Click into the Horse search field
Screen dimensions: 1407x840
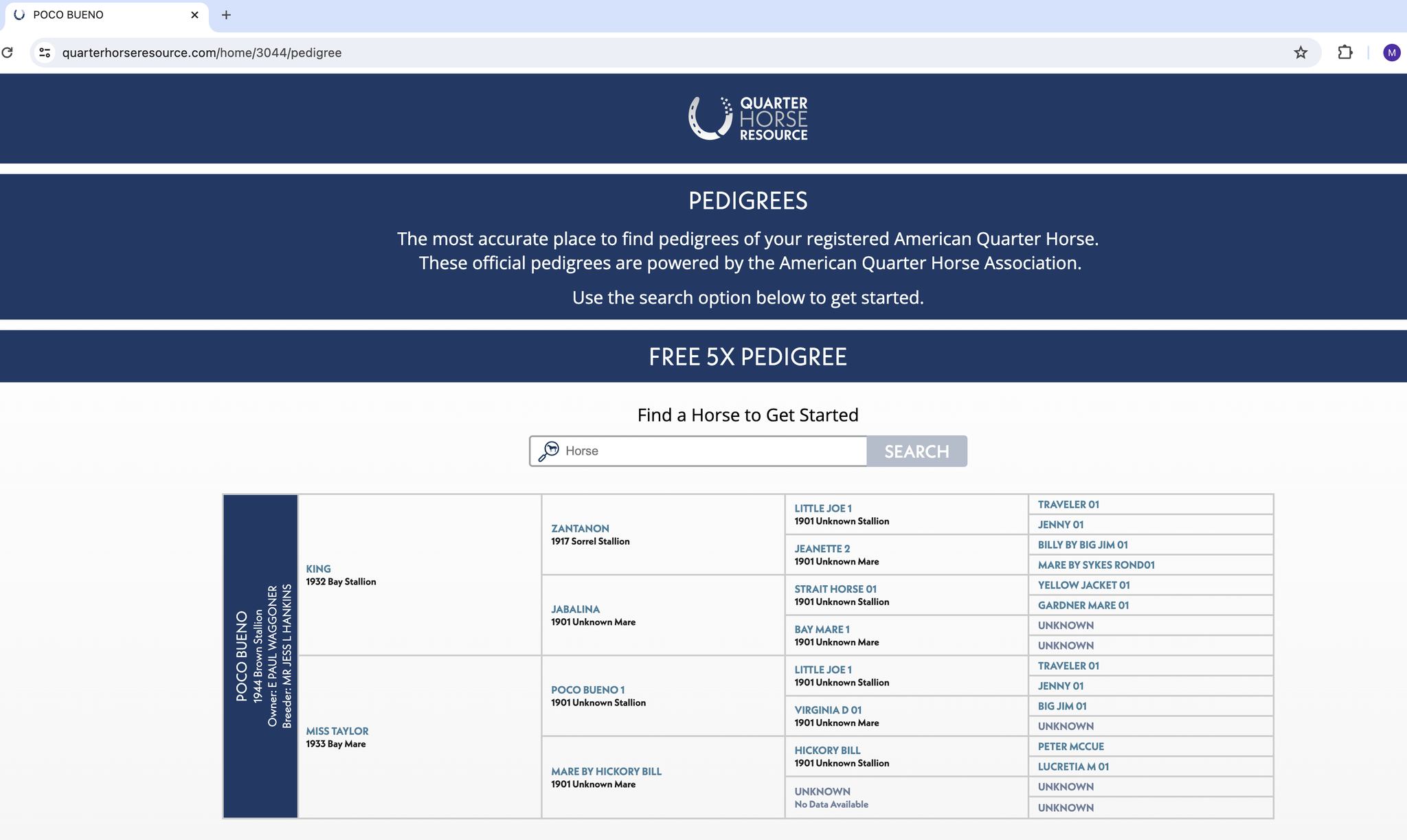[x=698, y=451]
